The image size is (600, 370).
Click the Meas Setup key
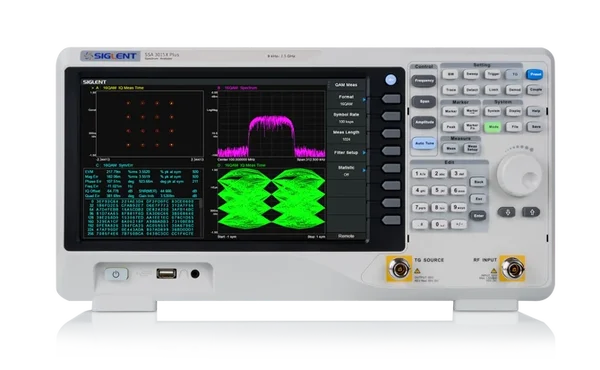coord(472,148)
